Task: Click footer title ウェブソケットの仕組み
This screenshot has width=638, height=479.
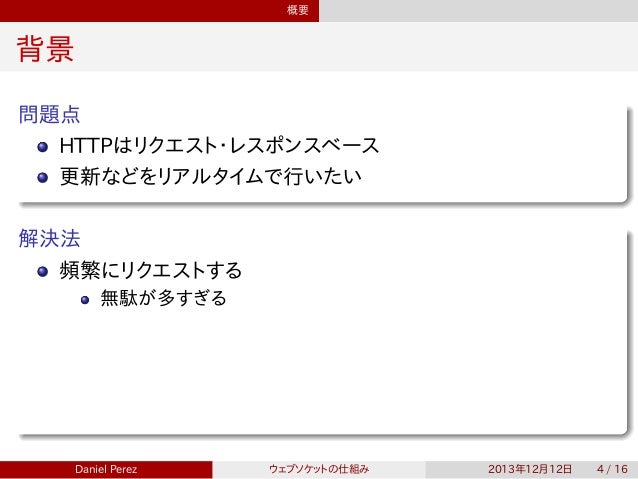Action: click(319, 469)
